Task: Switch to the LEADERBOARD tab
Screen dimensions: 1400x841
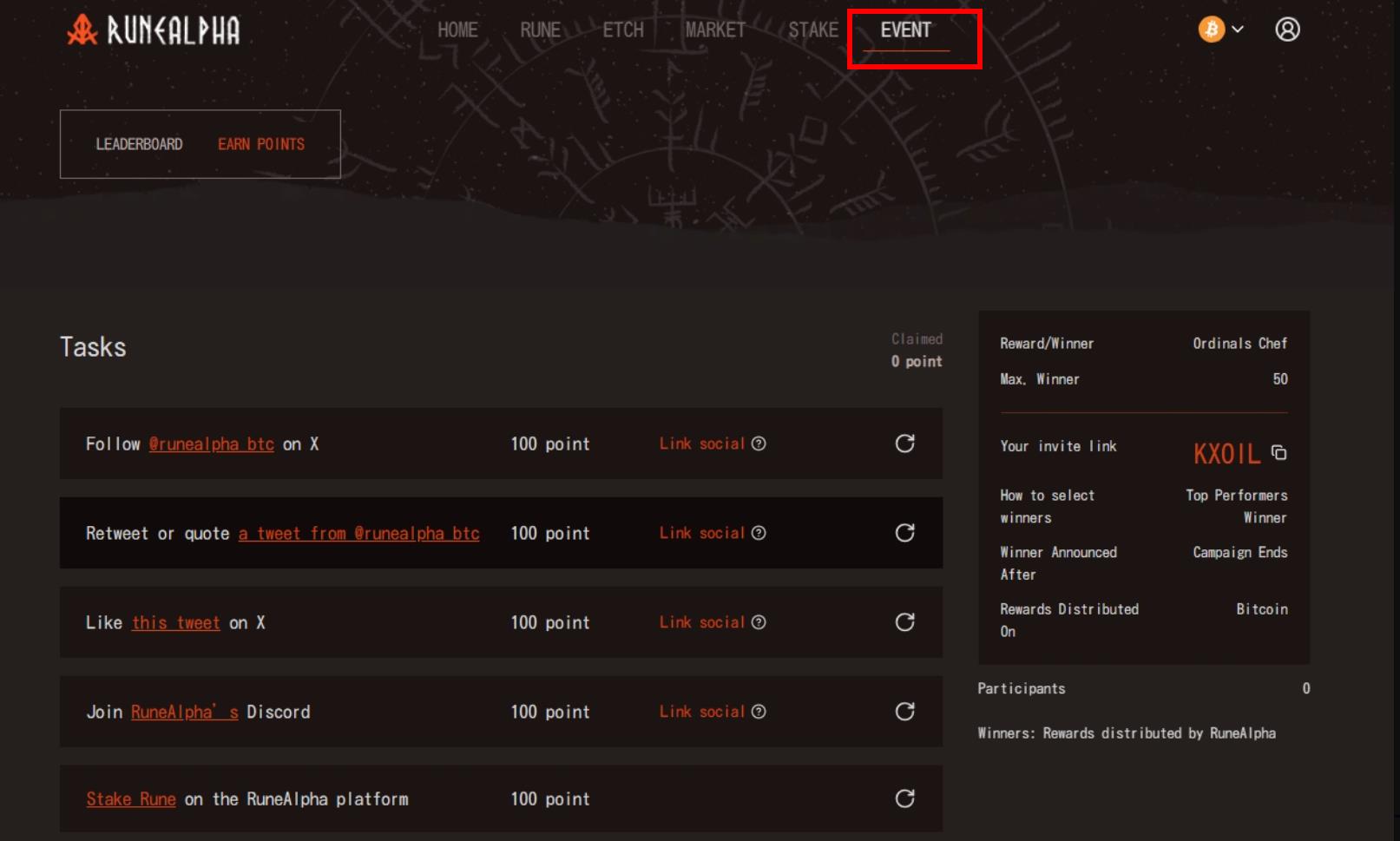Action: pos(139,144)
